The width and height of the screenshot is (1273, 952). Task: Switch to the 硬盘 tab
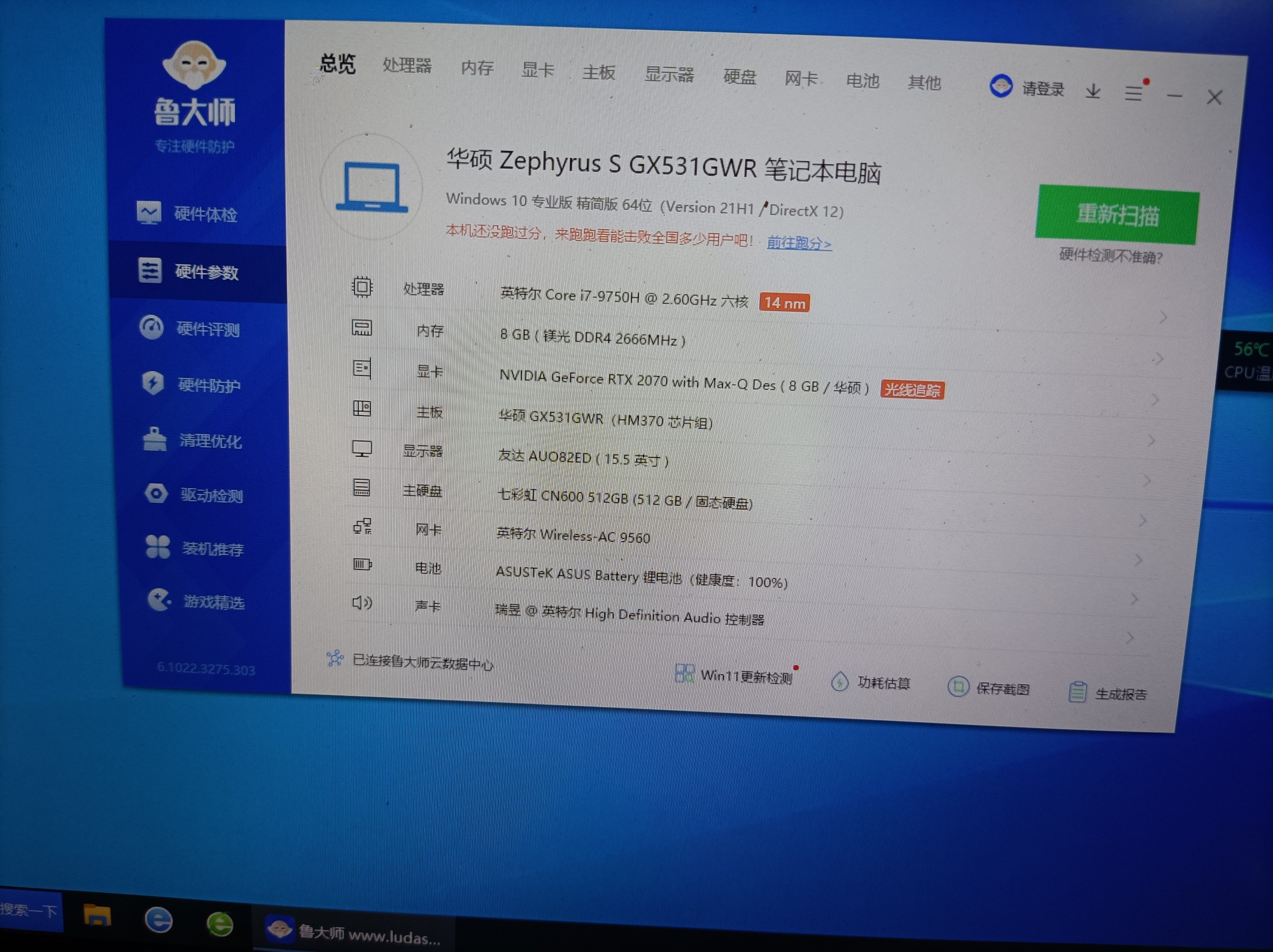pyautogui.click(x=740, y=77)
